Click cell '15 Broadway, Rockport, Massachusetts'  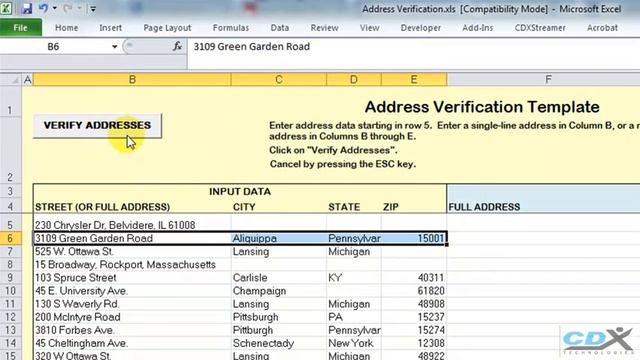[132, 264]
